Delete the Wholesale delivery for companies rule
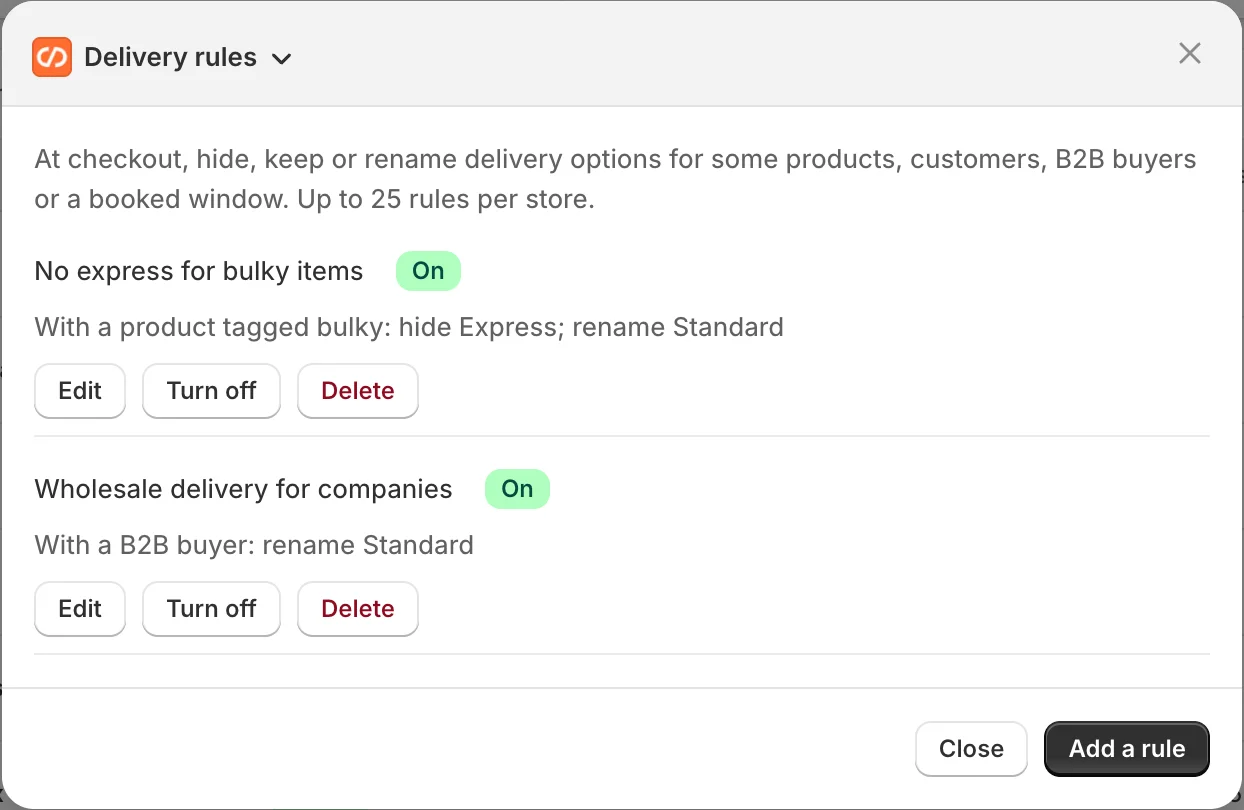 tap(358, 609)
